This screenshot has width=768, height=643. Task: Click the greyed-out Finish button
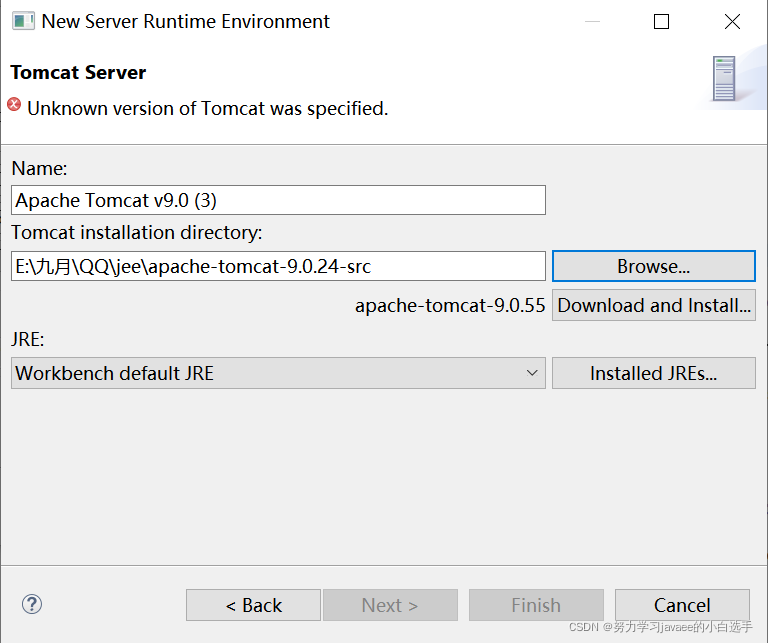tap(536, 605)
